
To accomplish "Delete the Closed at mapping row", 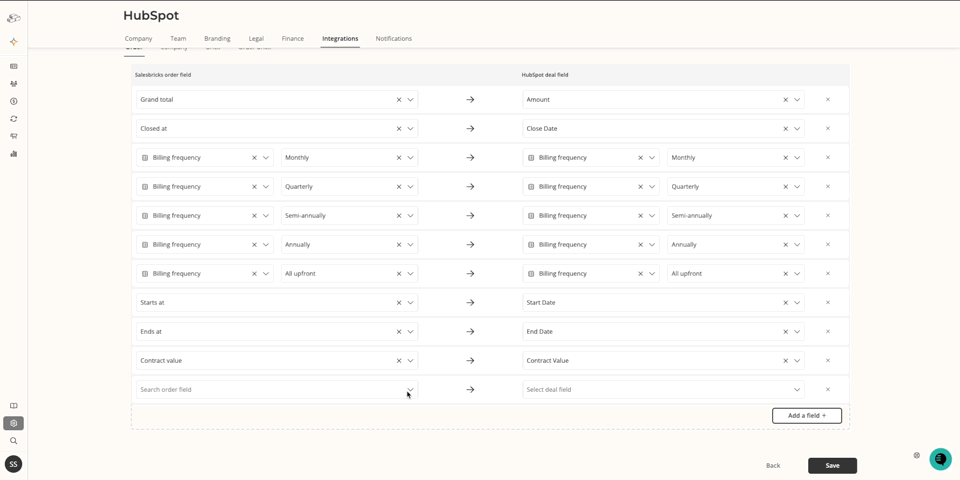I will [x=828, y=129].
